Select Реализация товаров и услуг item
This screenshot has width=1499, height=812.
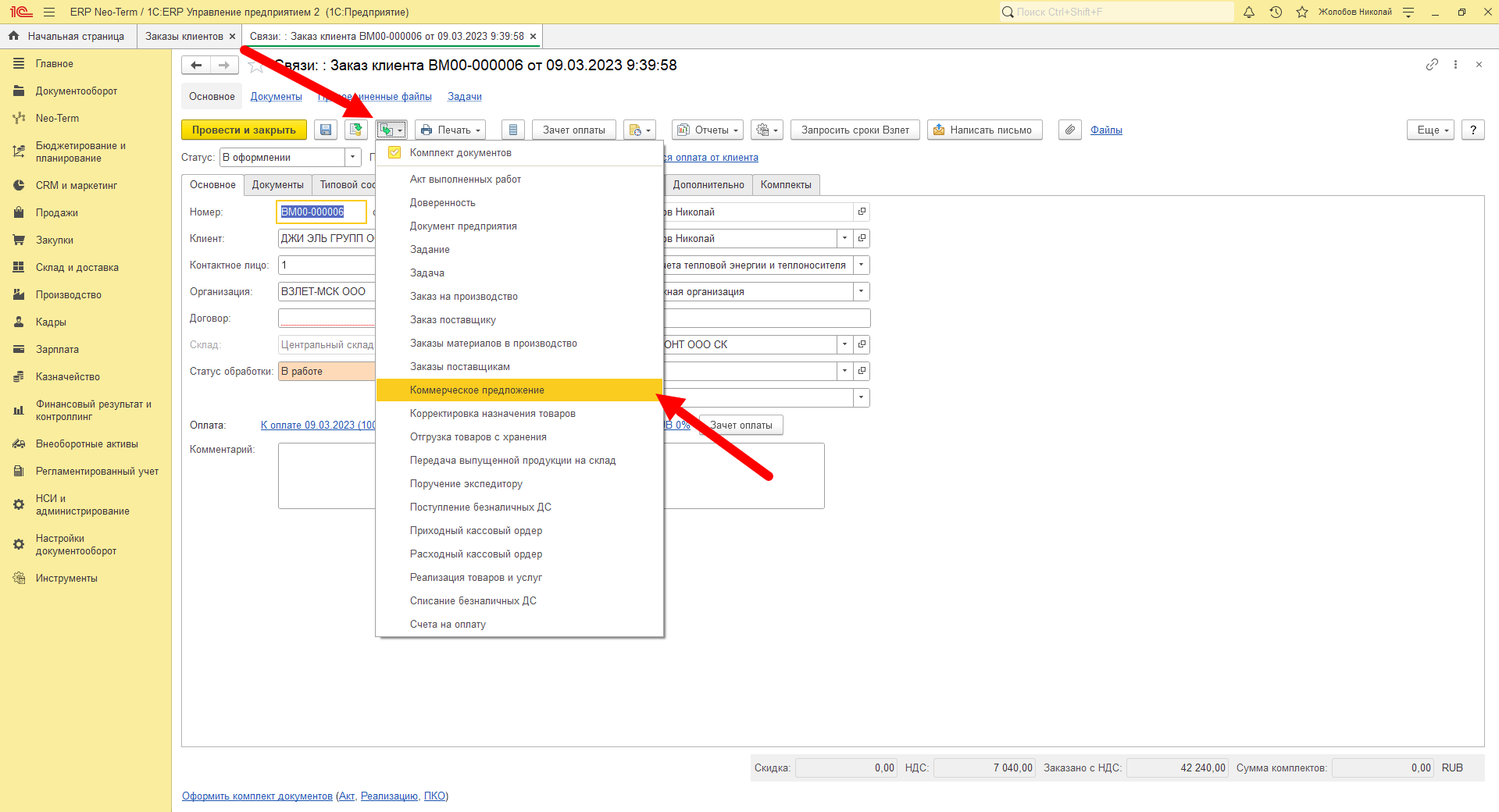point(519,578)
